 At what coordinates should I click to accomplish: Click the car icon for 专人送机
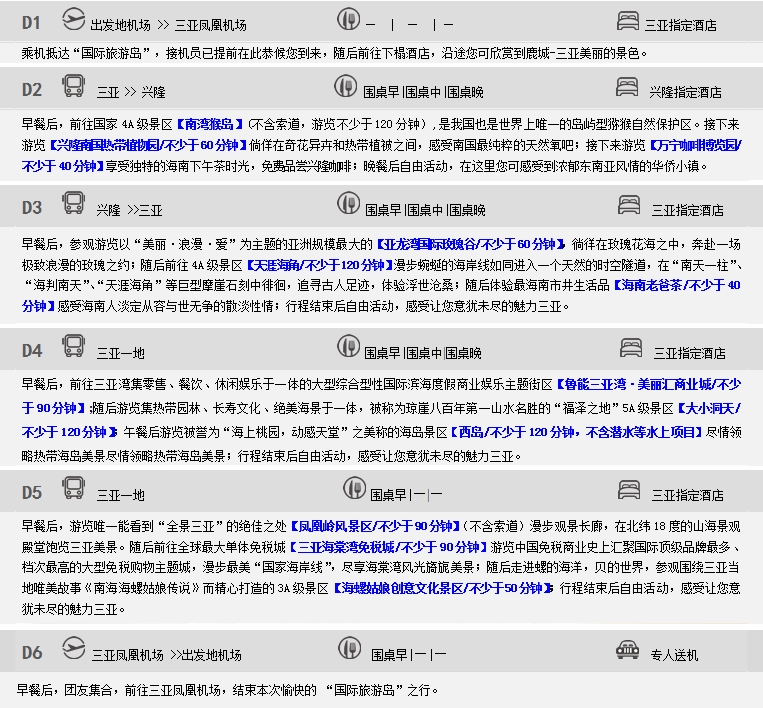click(627, 651)
